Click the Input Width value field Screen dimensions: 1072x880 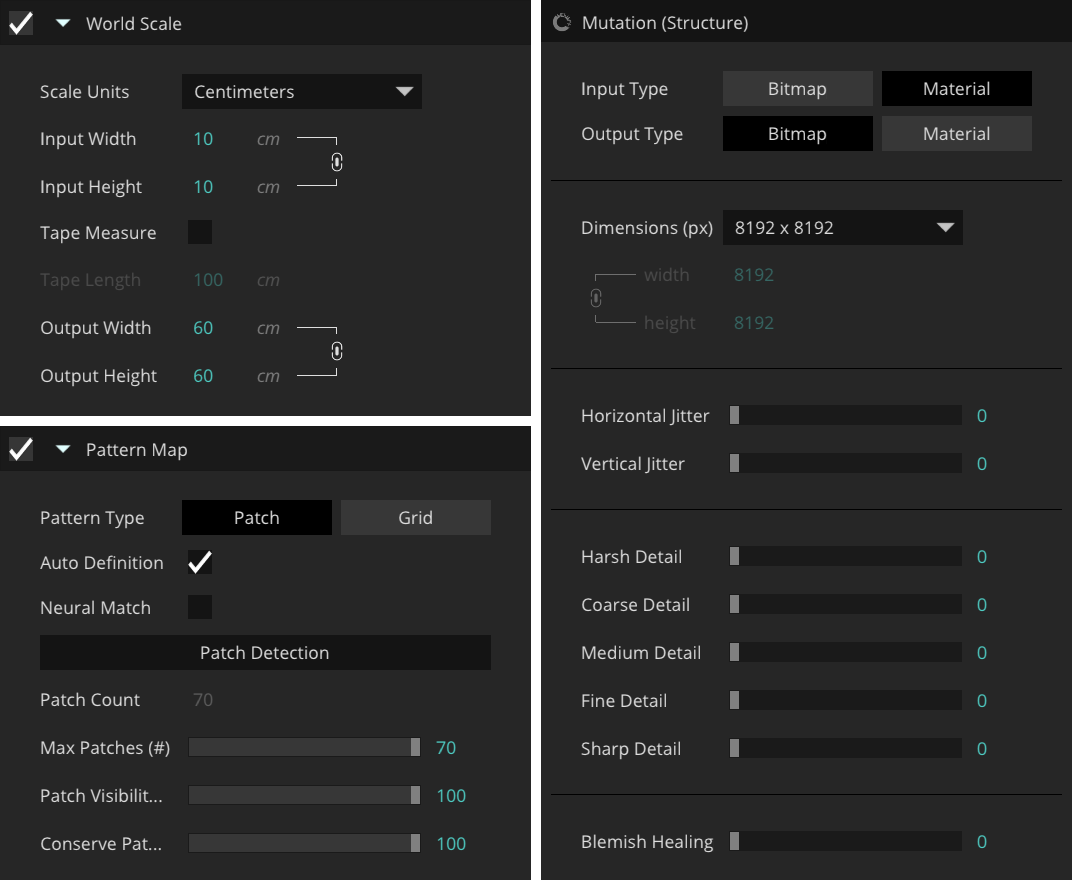click(x=203, y=139)
